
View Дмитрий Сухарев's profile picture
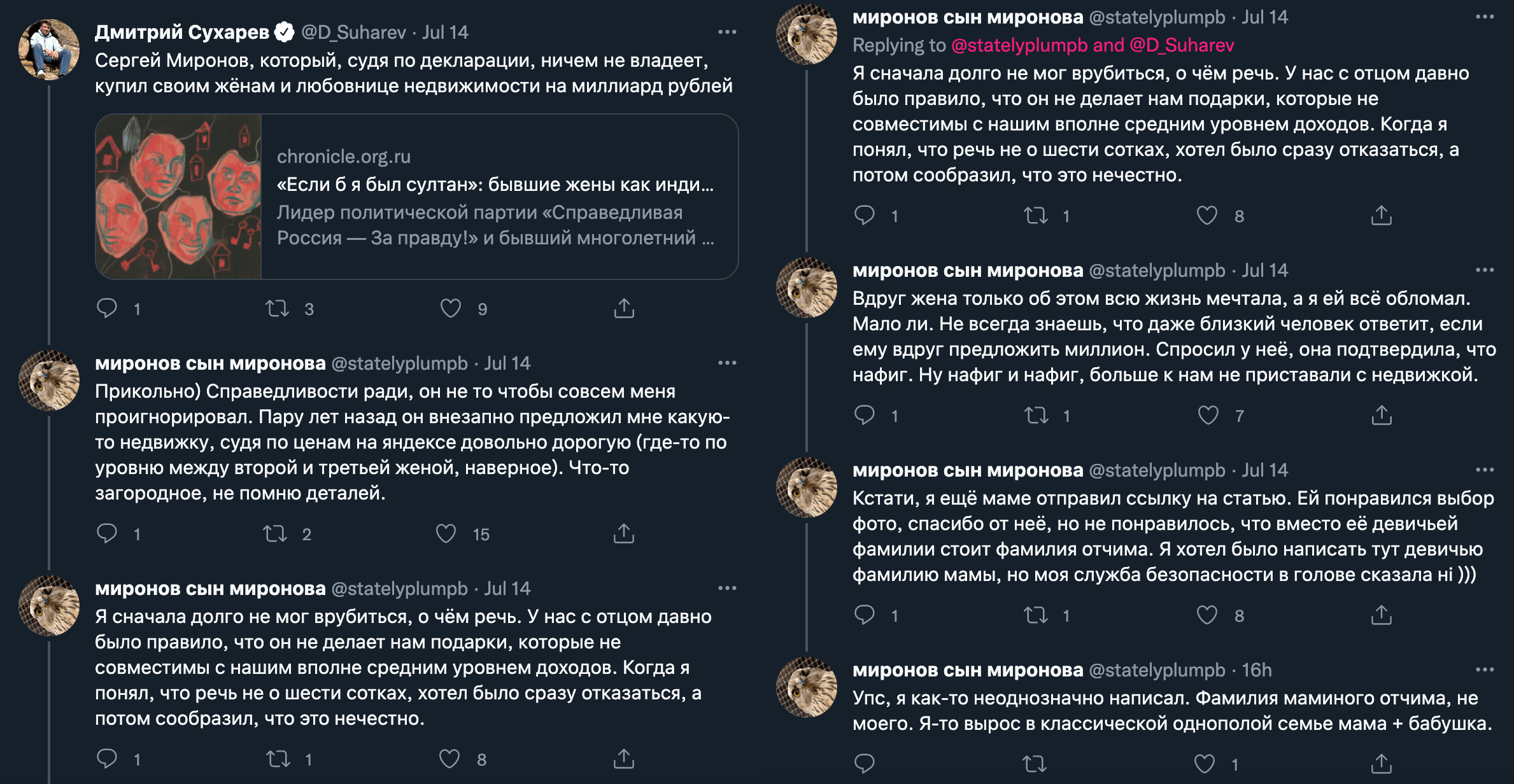pos(47,45)
